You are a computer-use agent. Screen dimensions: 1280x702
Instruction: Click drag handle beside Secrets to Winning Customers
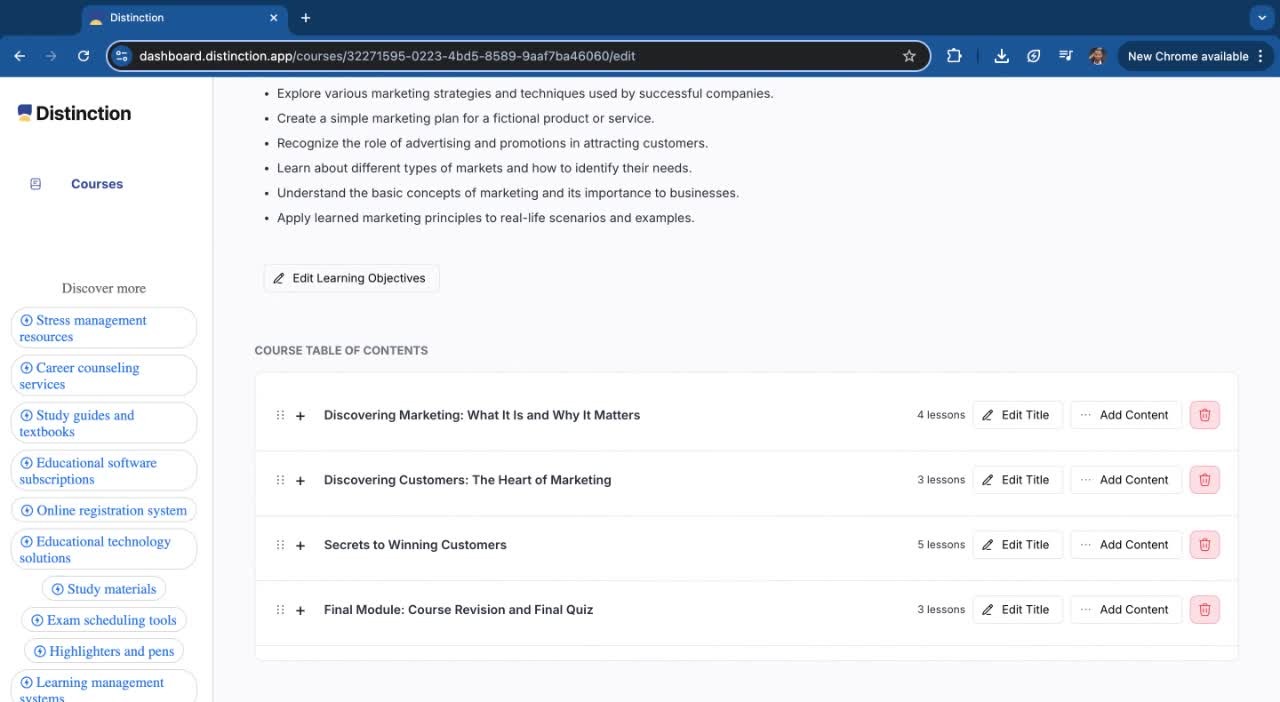coord(280,545)
